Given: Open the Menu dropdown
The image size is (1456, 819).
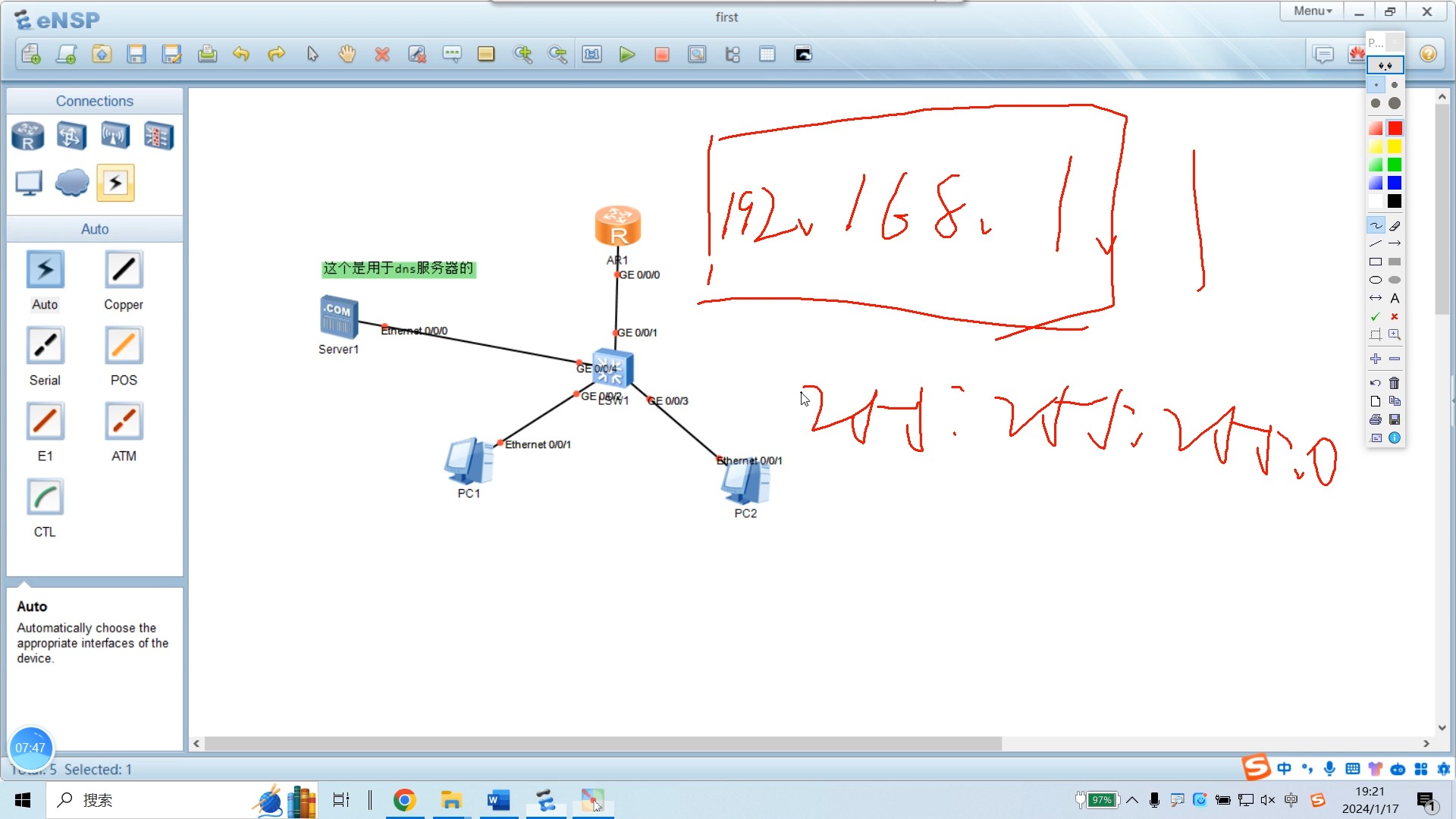Looking at the screenshot, I should [1313, 11].
